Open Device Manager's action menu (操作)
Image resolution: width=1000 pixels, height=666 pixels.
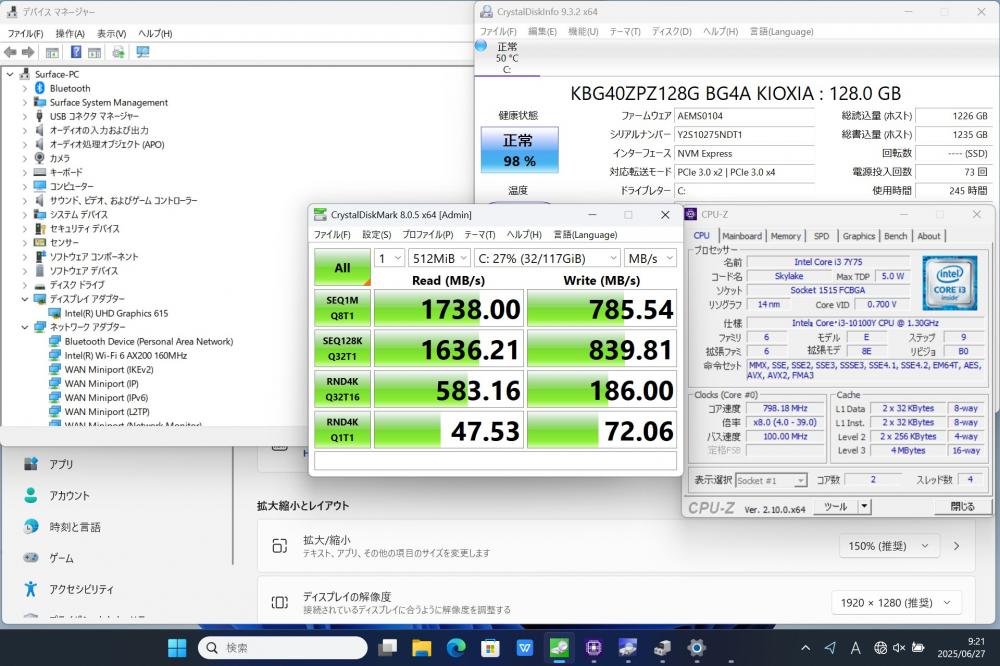70,33
